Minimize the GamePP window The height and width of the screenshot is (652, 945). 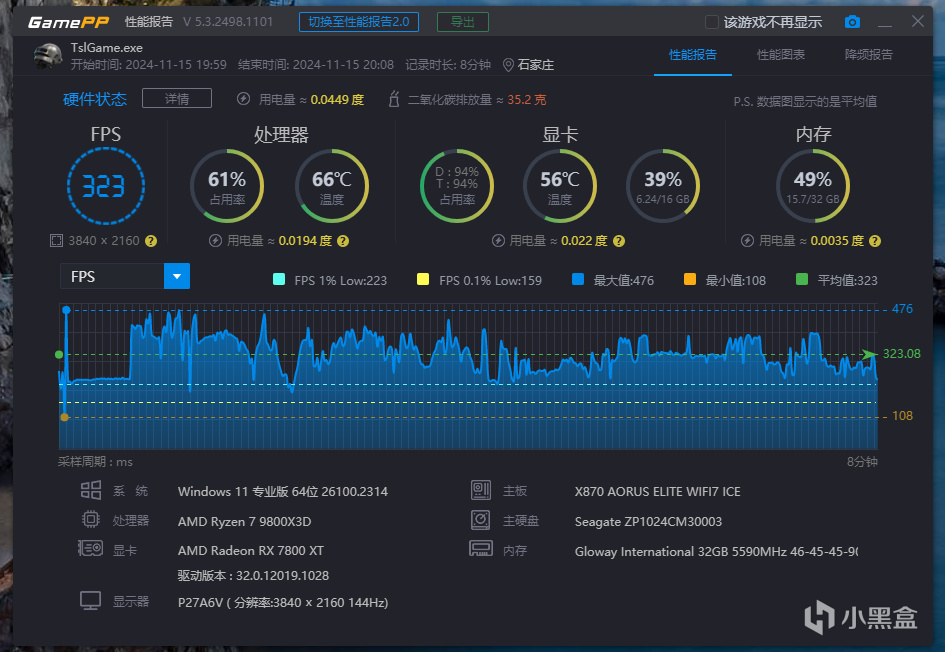coord(885,23)
